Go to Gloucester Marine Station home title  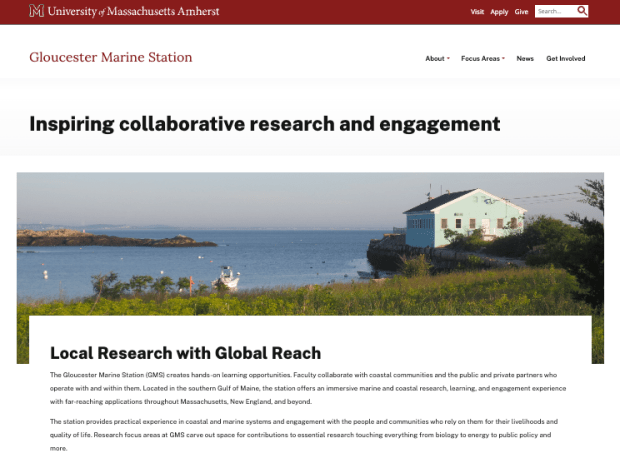point(111,57)
